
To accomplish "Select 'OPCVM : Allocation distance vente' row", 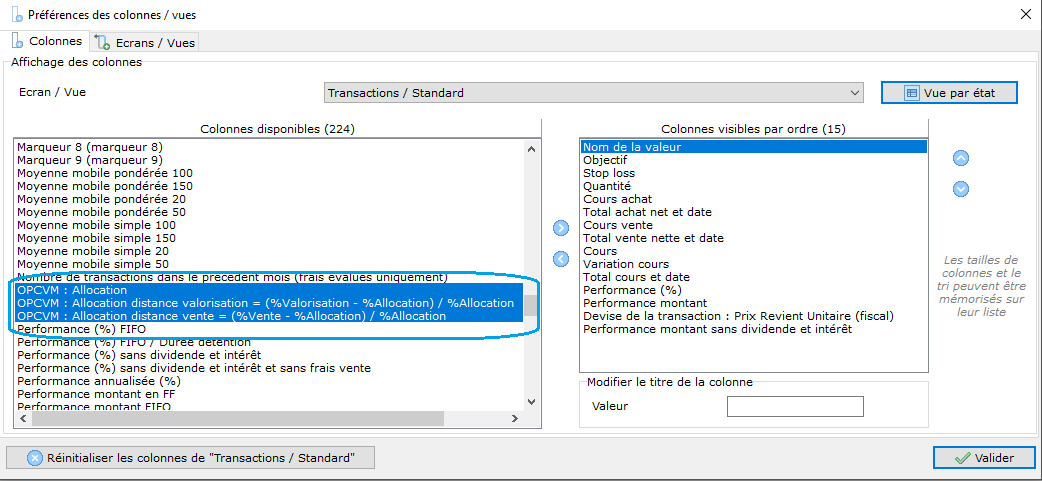I will coord(269,316).
